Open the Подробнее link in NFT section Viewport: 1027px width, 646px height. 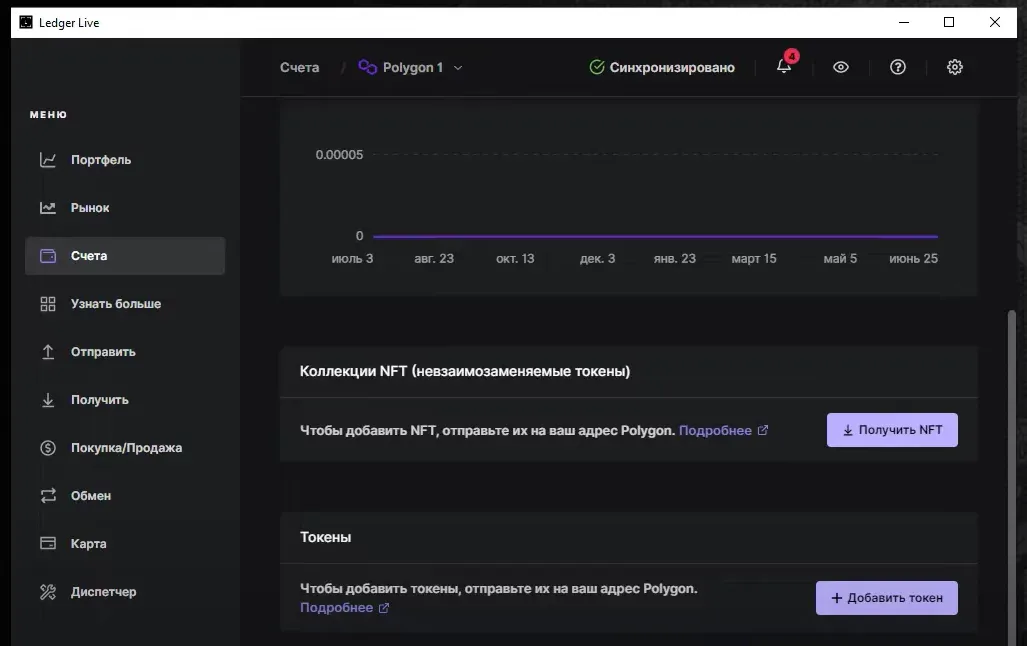[x=715, y=430]
